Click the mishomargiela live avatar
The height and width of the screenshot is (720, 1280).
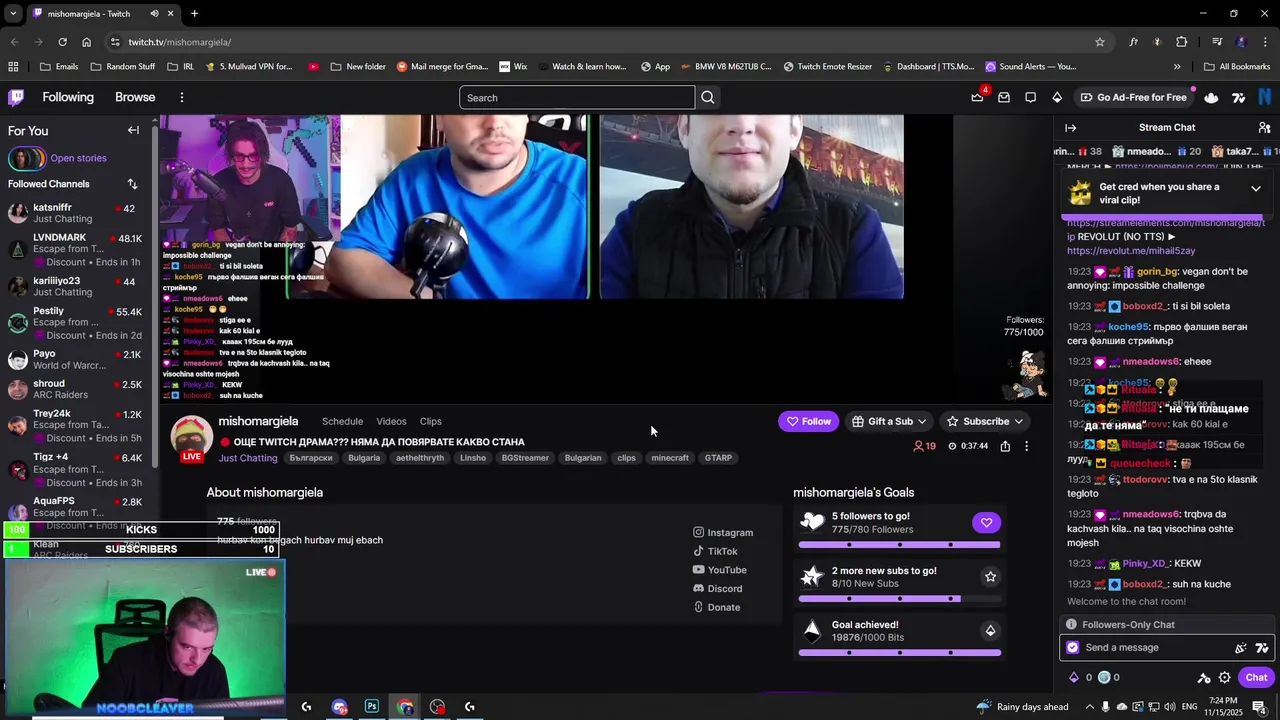click(x=191, y=438)
